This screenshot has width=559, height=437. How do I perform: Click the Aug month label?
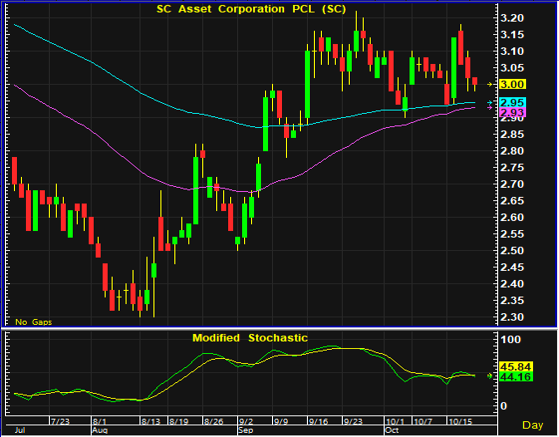pyautogui.click(x=100, y=430)
